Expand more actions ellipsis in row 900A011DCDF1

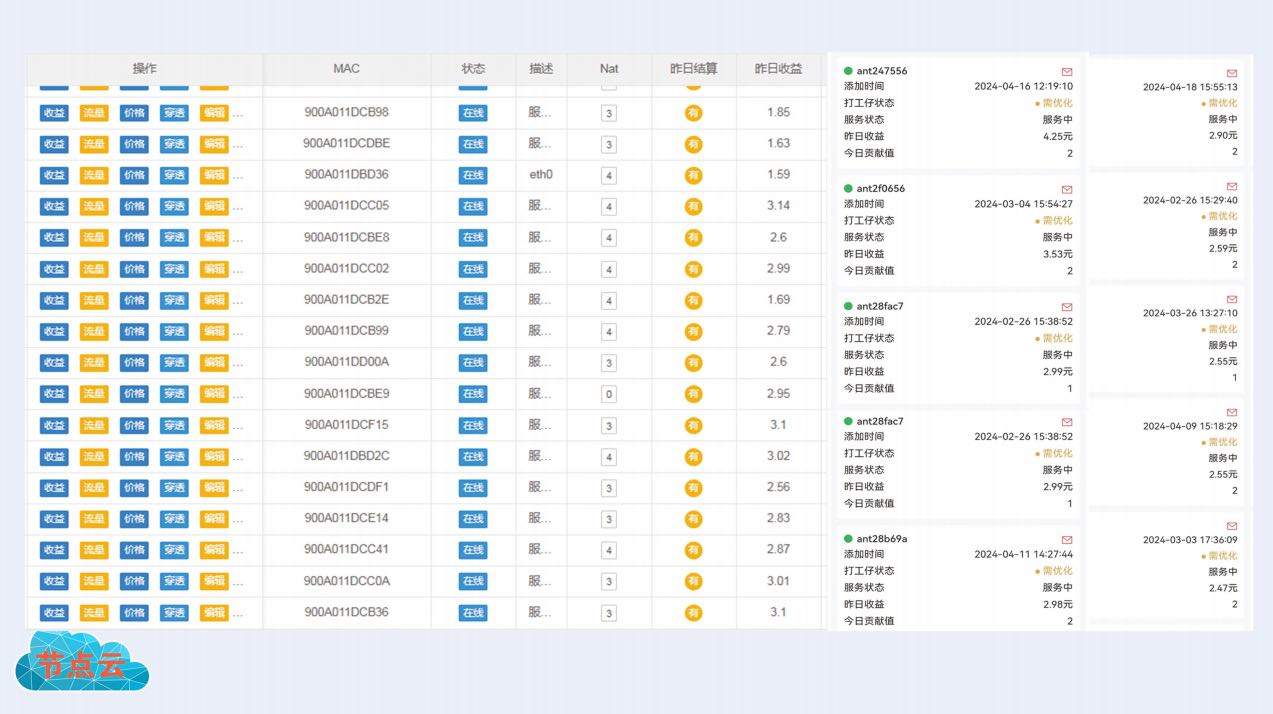point(238,489)
